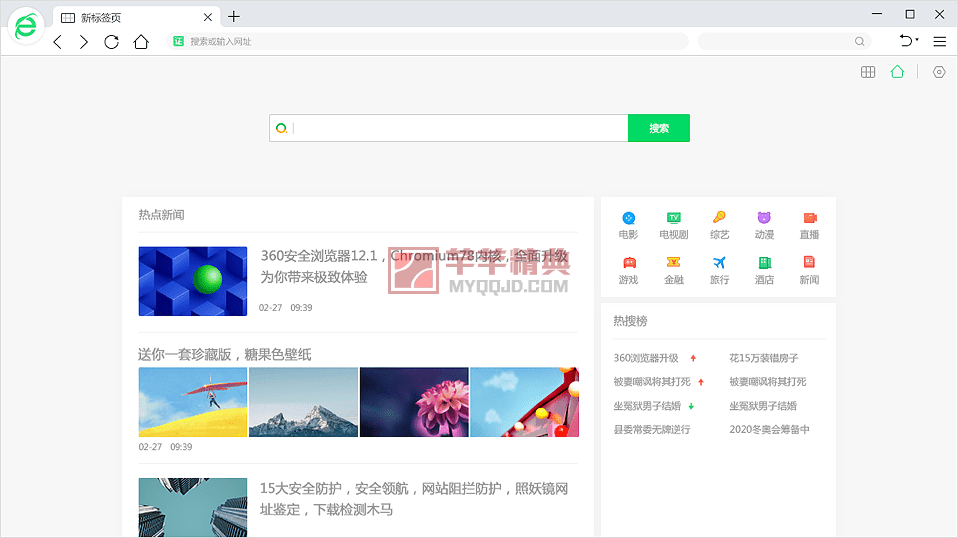Image resolution: width=958 pixels, height=538 pixels.
Task: Switch to grid view icon
Action: pyautogui.click(x=868, y=72)
